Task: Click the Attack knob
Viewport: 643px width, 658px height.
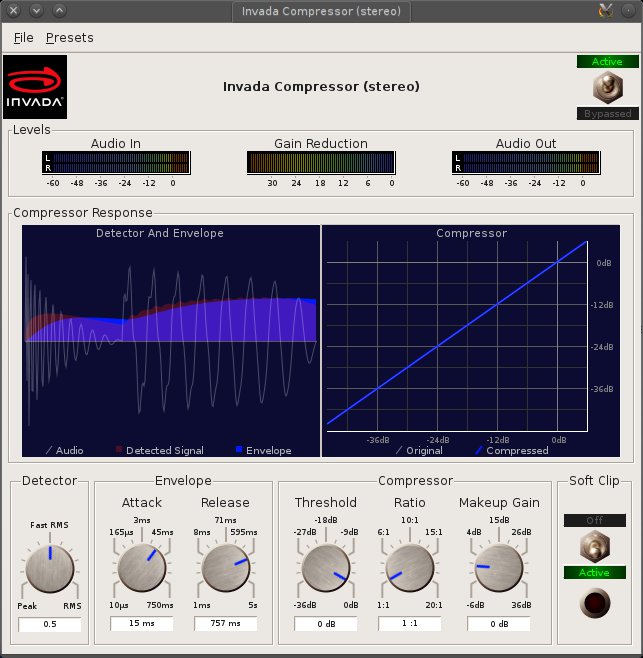Action: 142,568
